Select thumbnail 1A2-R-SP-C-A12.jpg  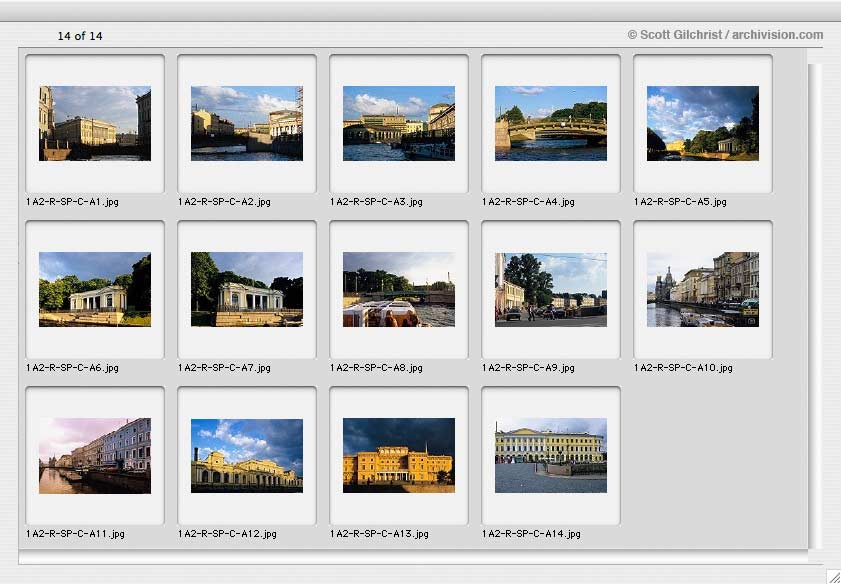(247, 456)
